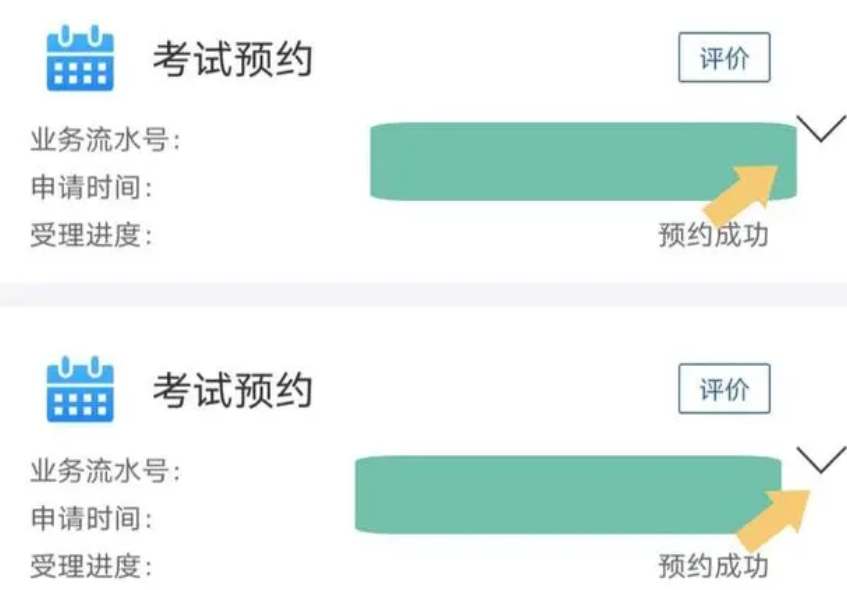Viewport: 847px width, 590px height.
Task: Expand the lower card with its chevron arrow
Action: click(x=821, y=460)
